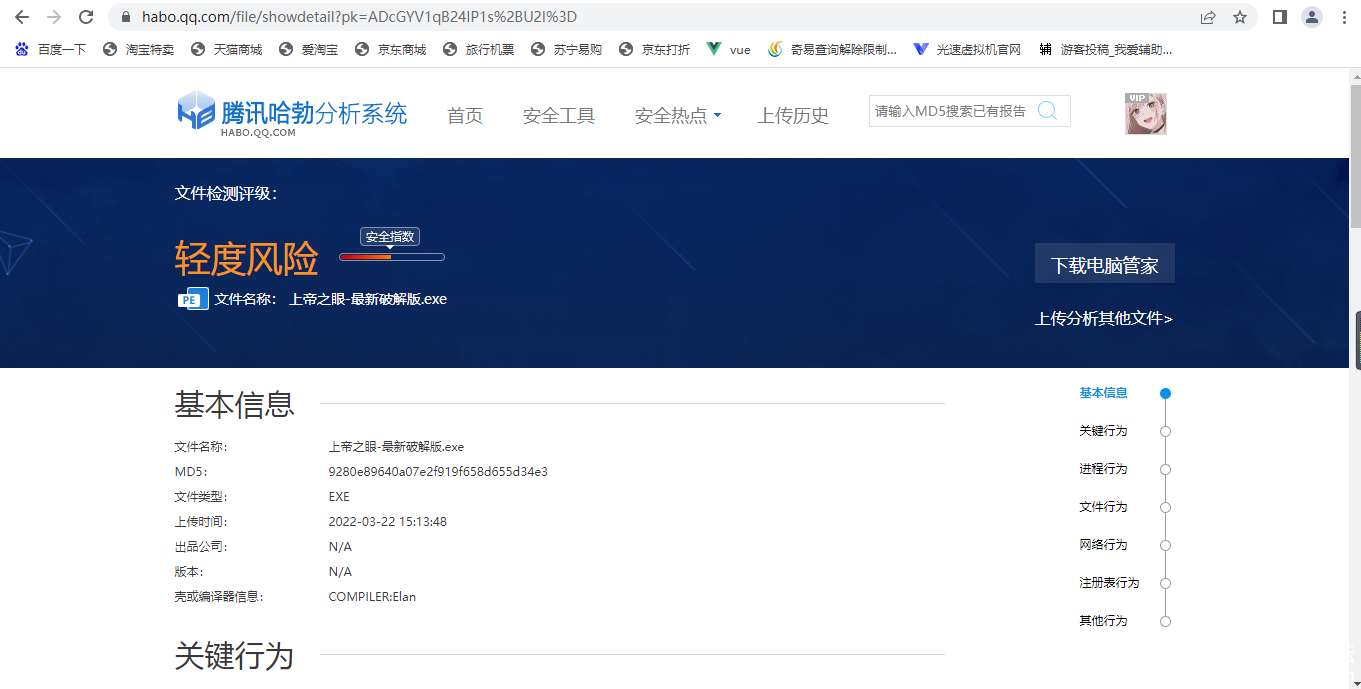Viewport: 1361px width, 689px height.
Task: Click the 下载电脑管家 button
Action: (x=1104, y=265)
